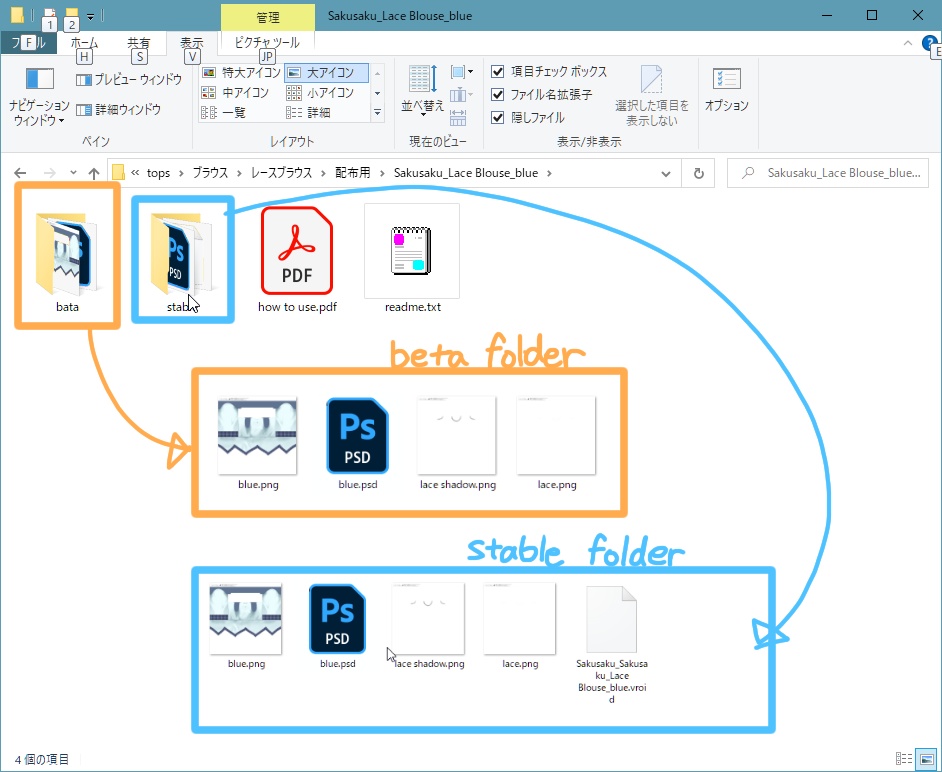
Task: Click the address bar folder icon
Action: point(118,173)
